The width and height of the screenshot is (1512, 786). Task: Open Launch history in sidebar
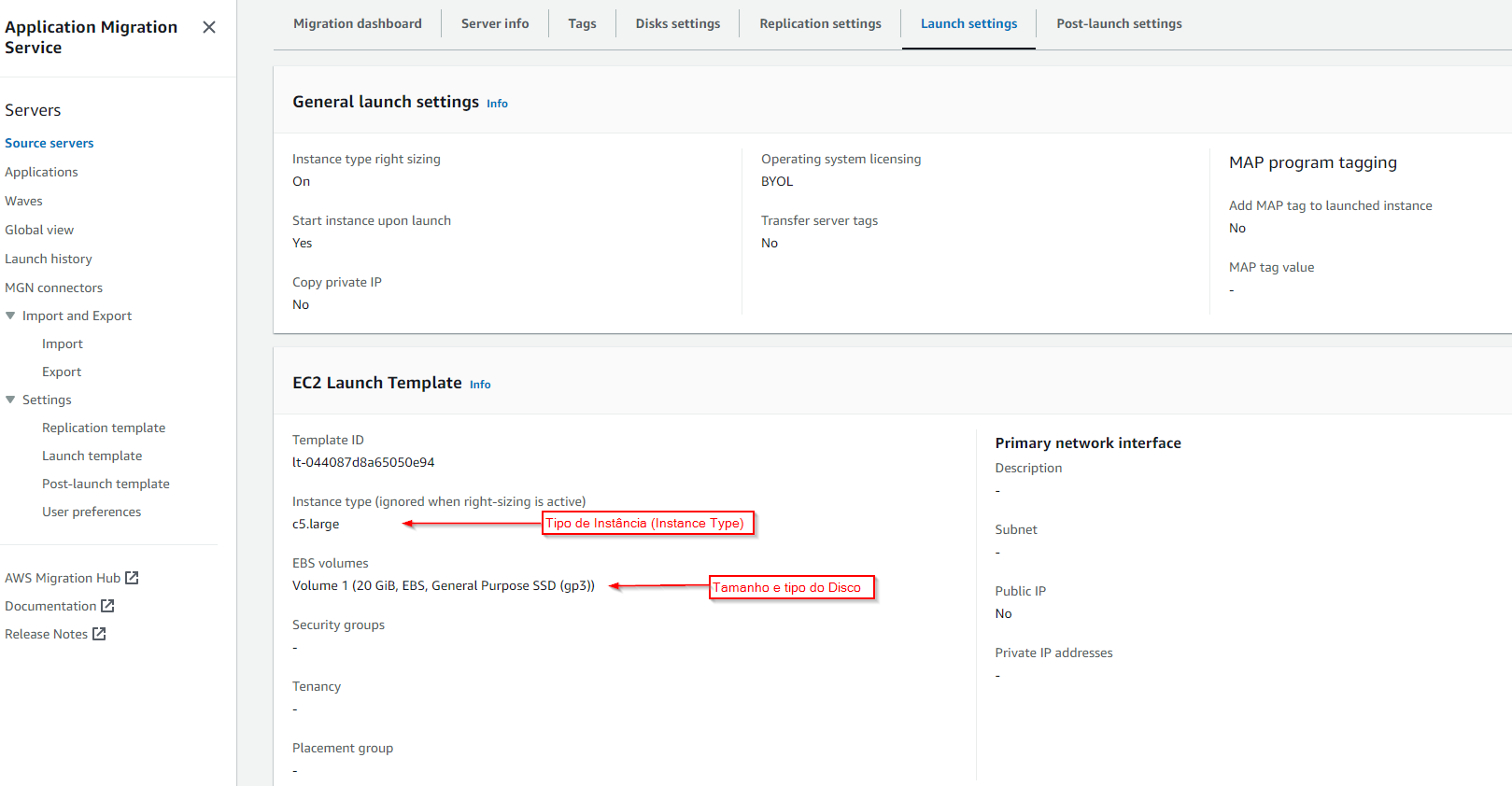pyautogui.click(x=49, y=259)
